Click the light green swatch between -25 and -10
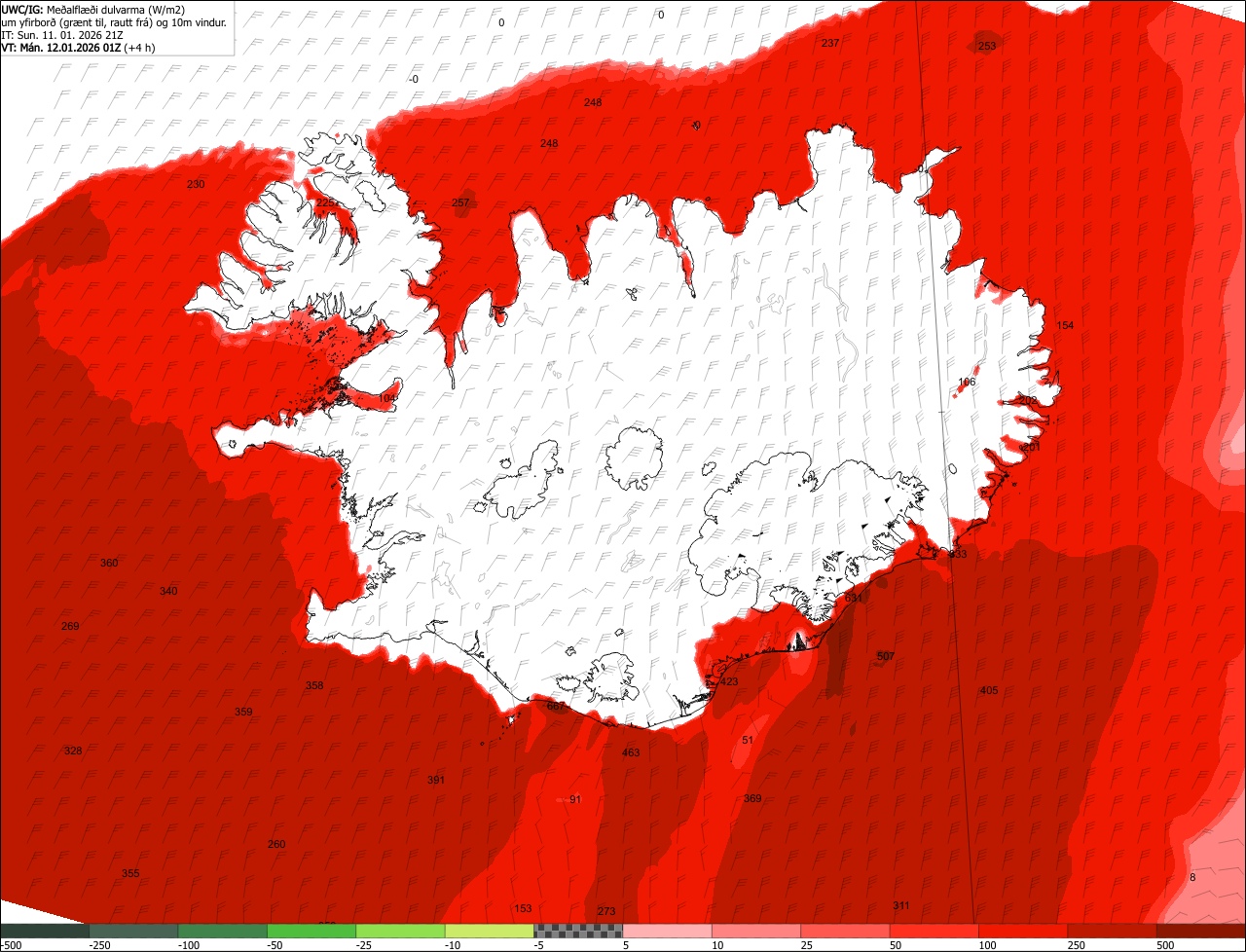The width and height of the screenshot is (1246, 952). (401, 932)
